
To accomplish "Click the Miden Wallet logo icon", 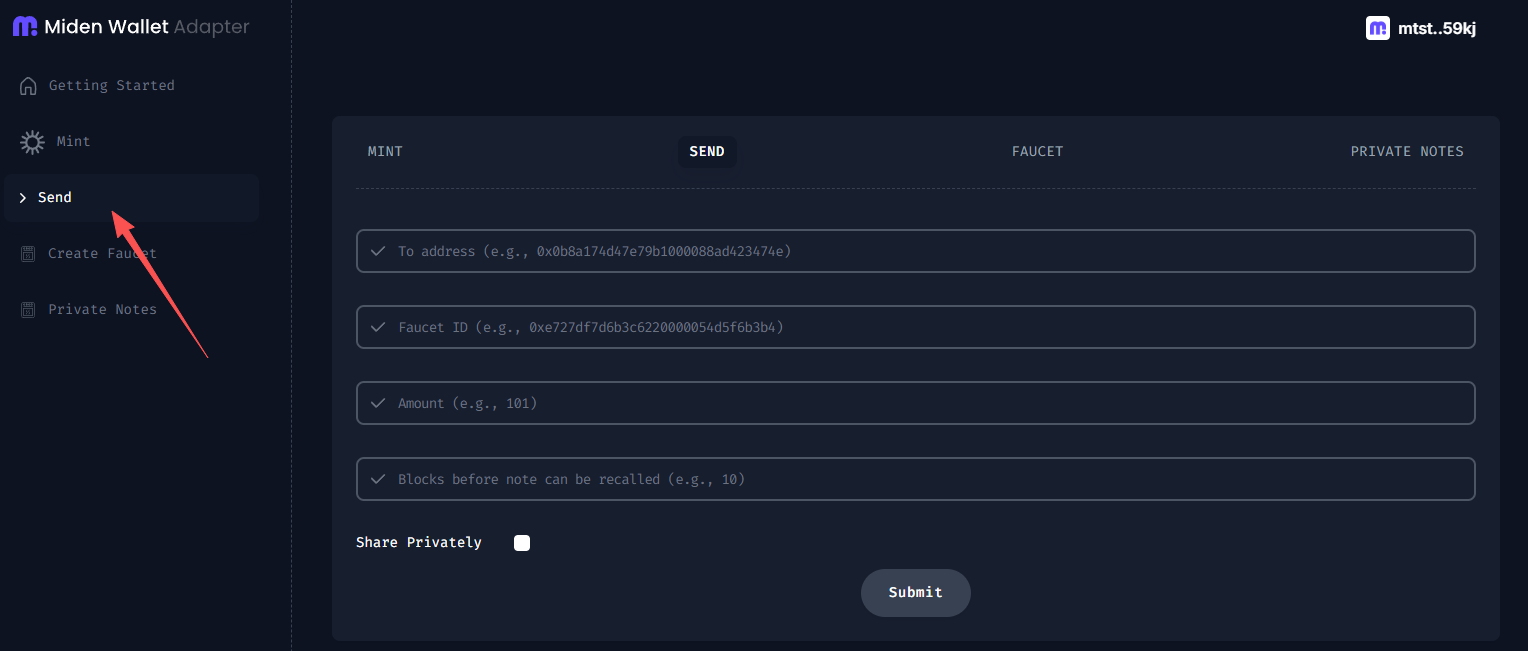I will coord(24,26).
